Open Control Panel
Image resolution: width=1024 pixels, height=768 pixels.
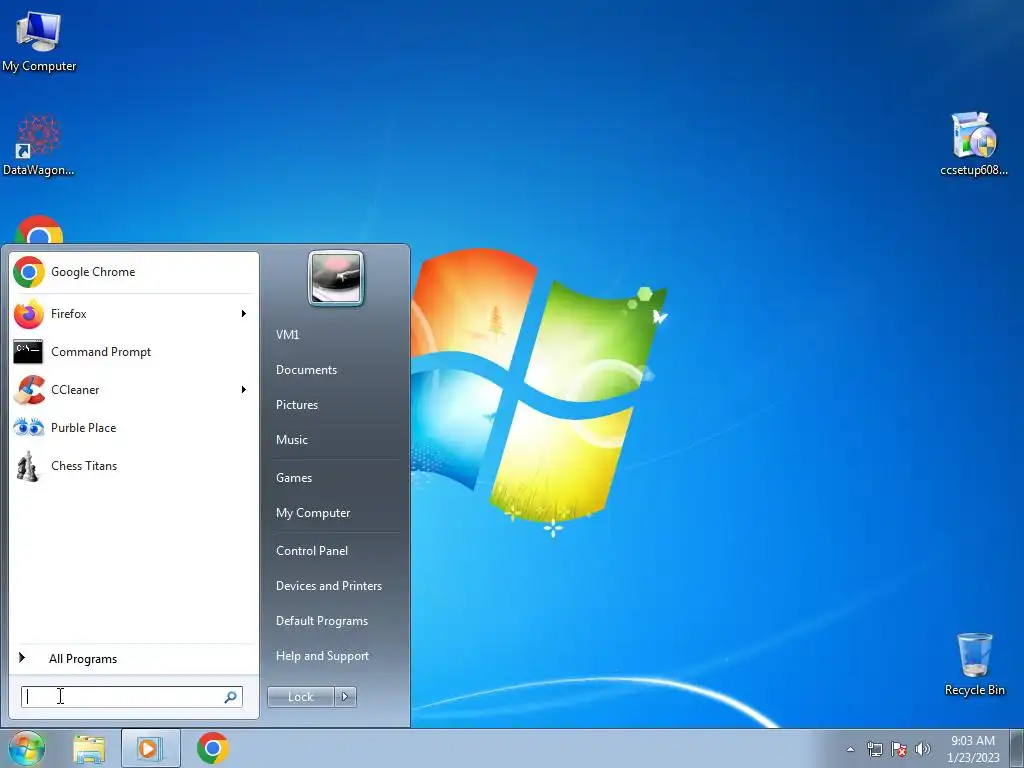click(312, 551)
